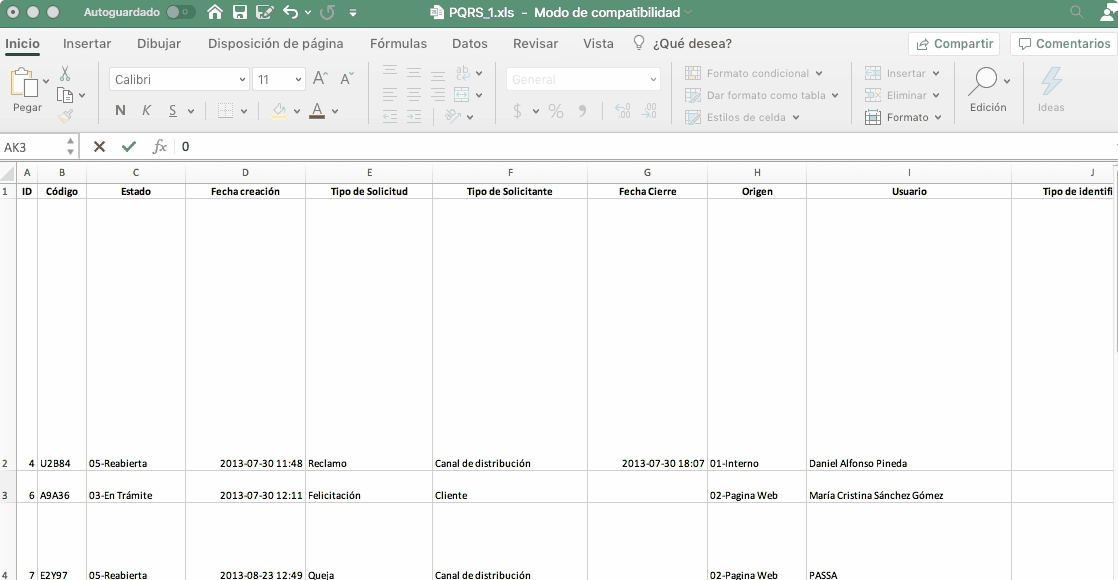Click the Compartir button
1118x580 pixels.
[954, 44]
